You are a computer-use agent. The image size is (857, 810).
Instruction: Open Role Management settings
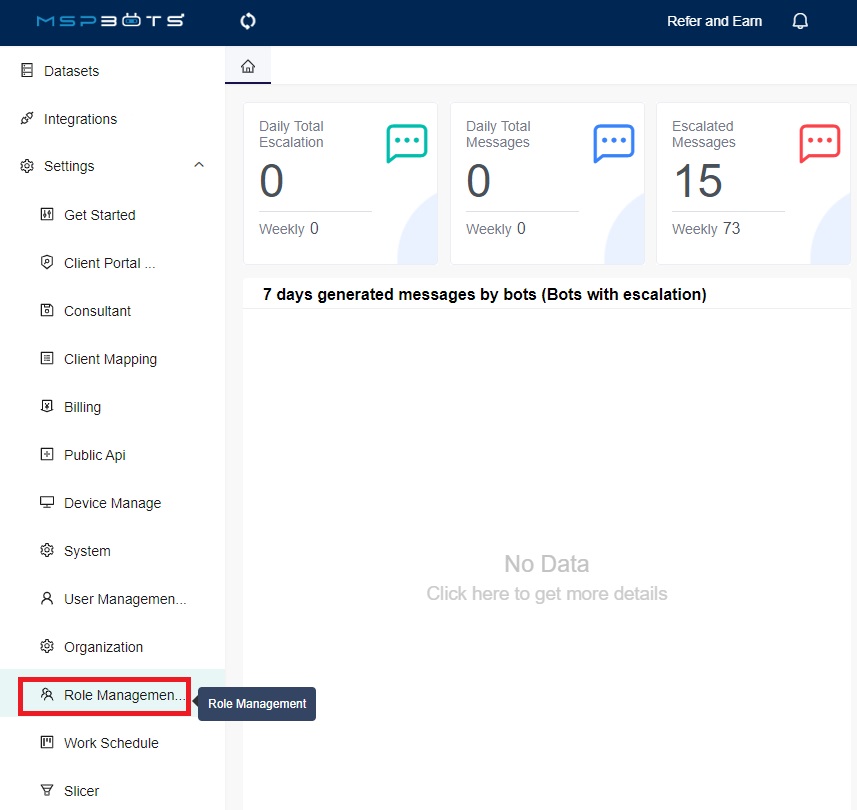[125, 695]
